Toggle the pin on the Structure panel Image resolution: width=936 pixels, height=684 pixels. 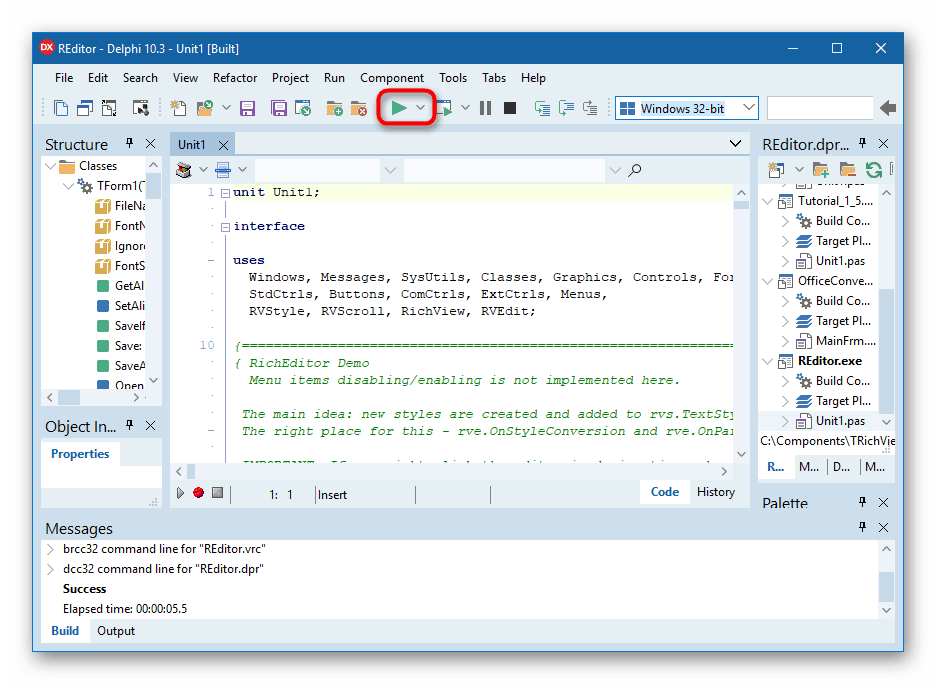coord(130,143)
